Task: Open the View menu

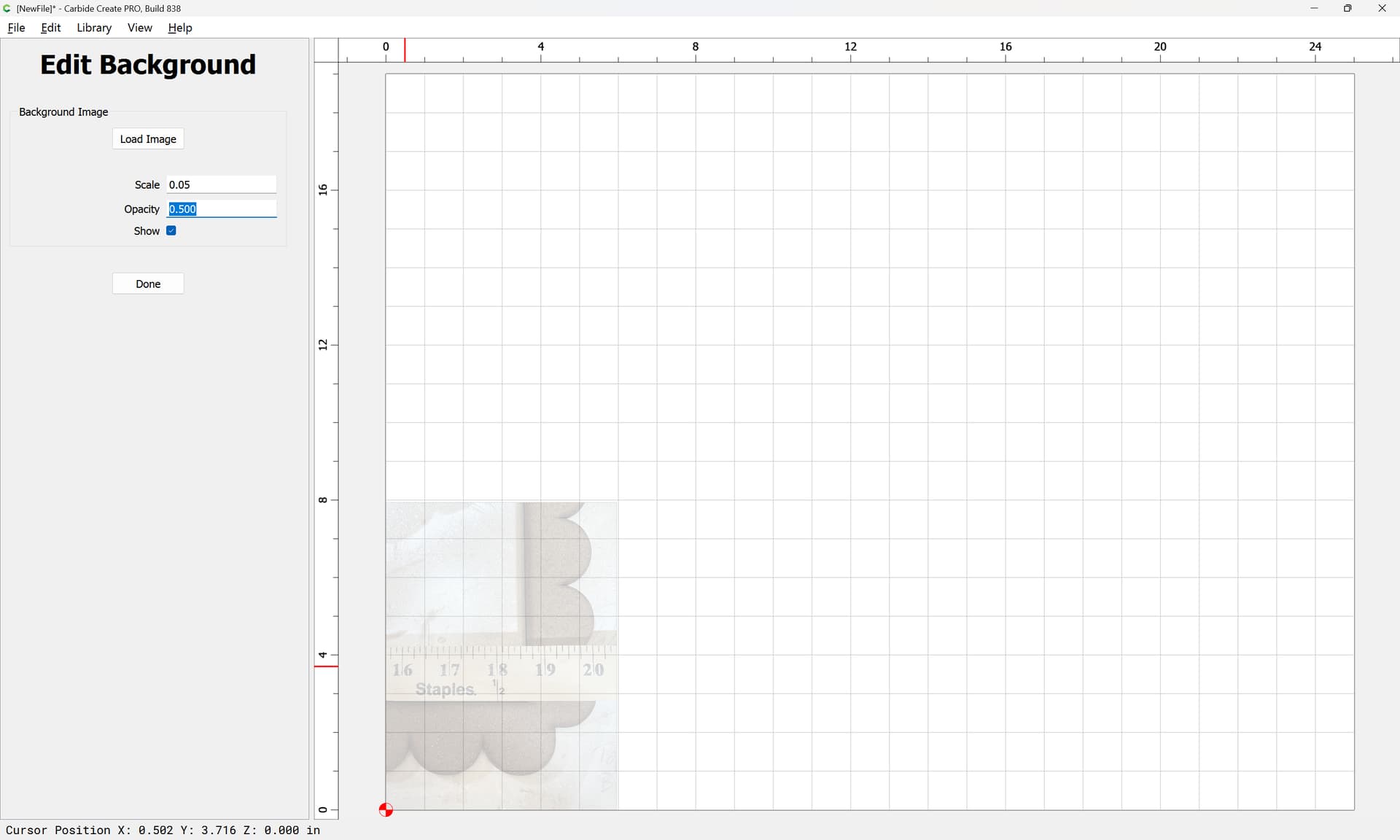Action: point(139,28)
